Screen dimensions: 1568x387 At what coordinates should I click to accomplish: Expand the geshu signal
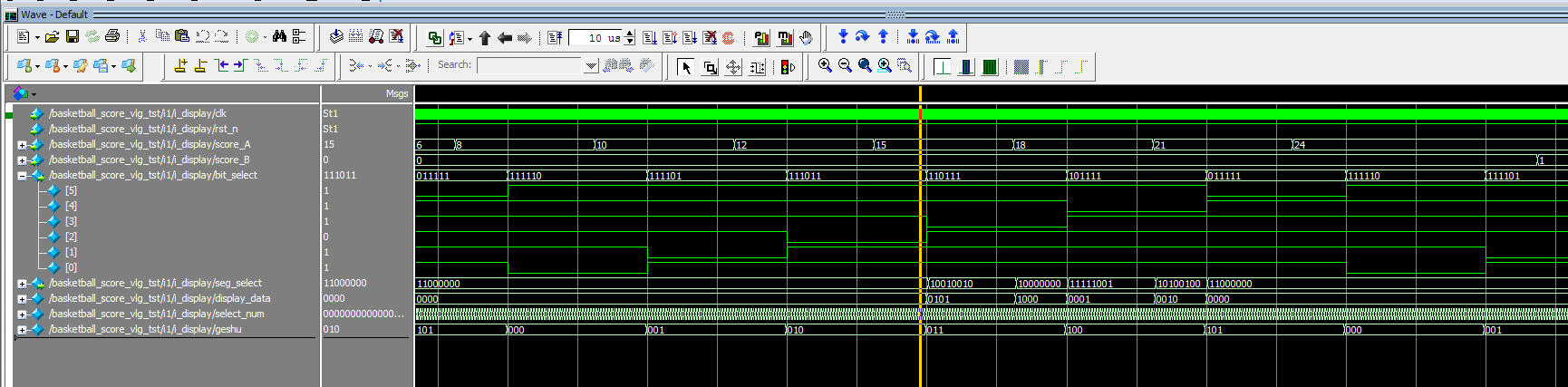[x=22, y=330]
